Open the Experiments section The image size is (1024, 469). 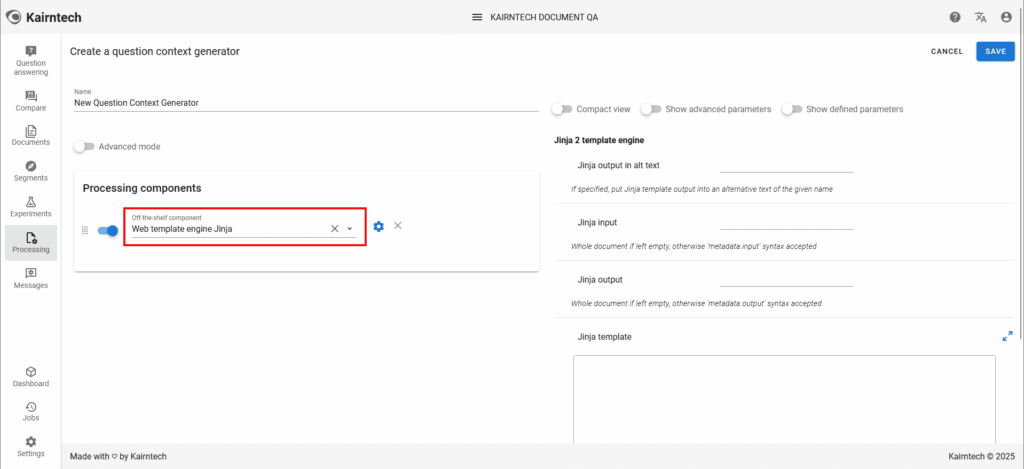(x=31, y=207)
